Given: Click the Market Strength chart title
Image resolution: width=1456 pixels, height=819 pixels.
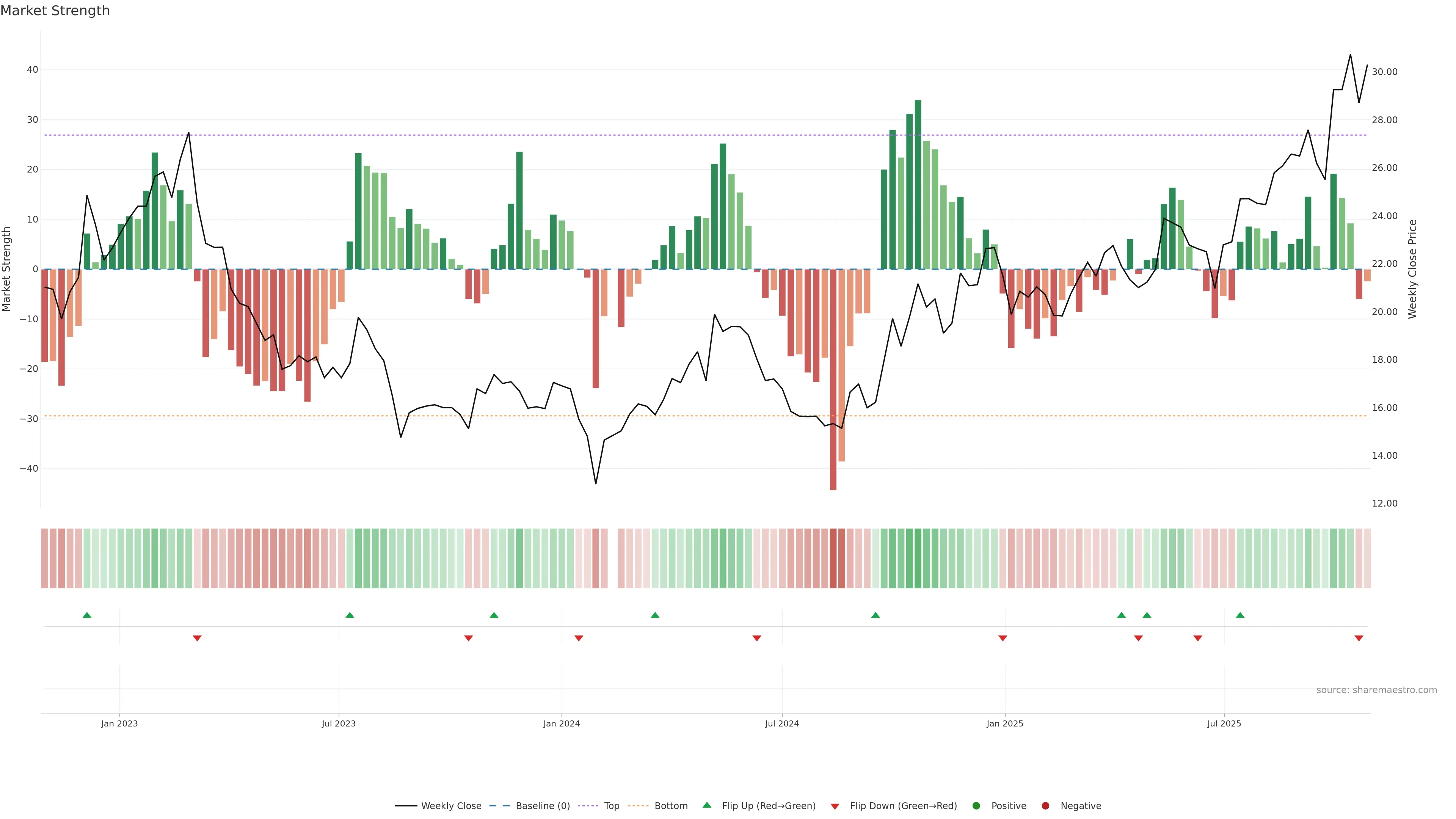Looking at the screenshot, I should [55, 11].
